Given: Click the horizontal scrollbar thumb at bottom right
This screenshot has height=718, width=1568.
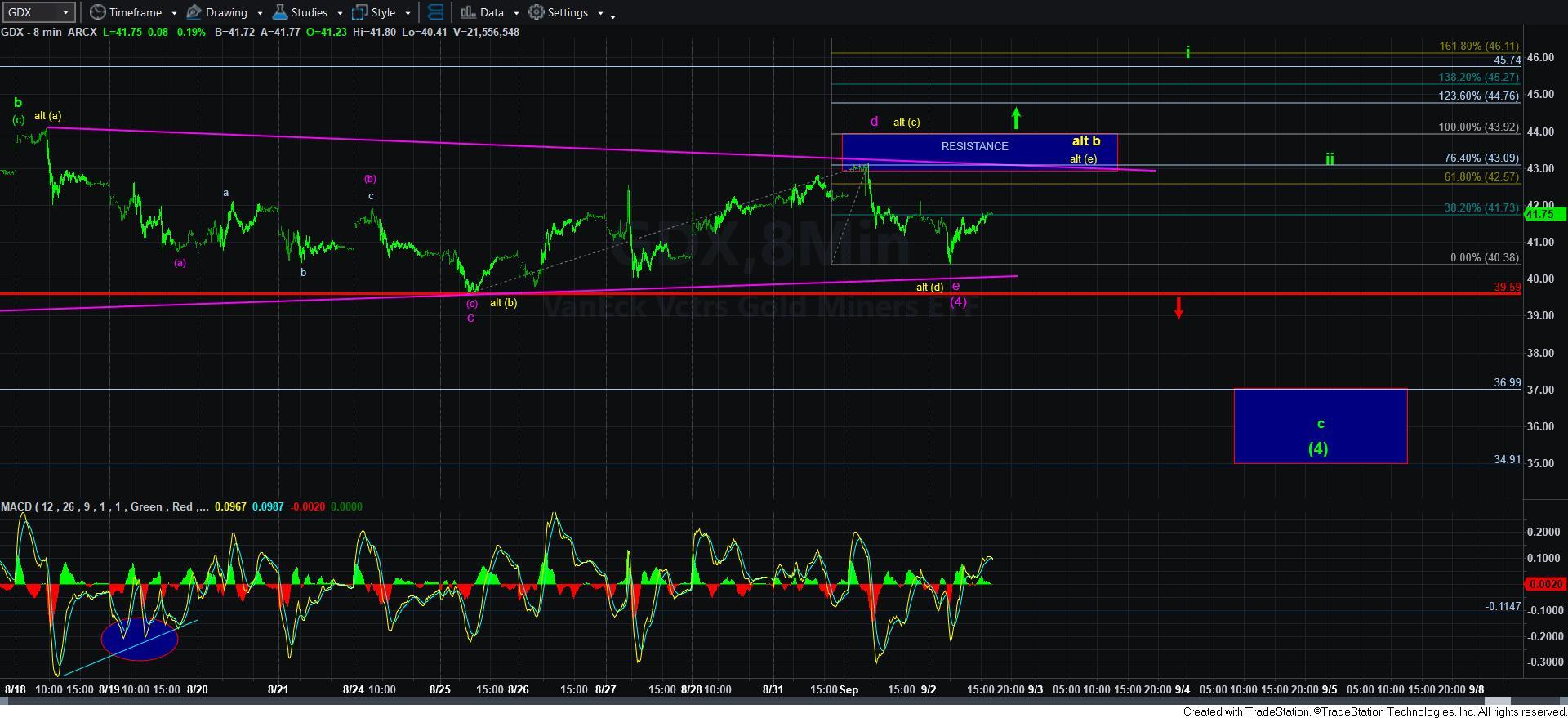Looking at the screenshot, I should point(1497,702).
